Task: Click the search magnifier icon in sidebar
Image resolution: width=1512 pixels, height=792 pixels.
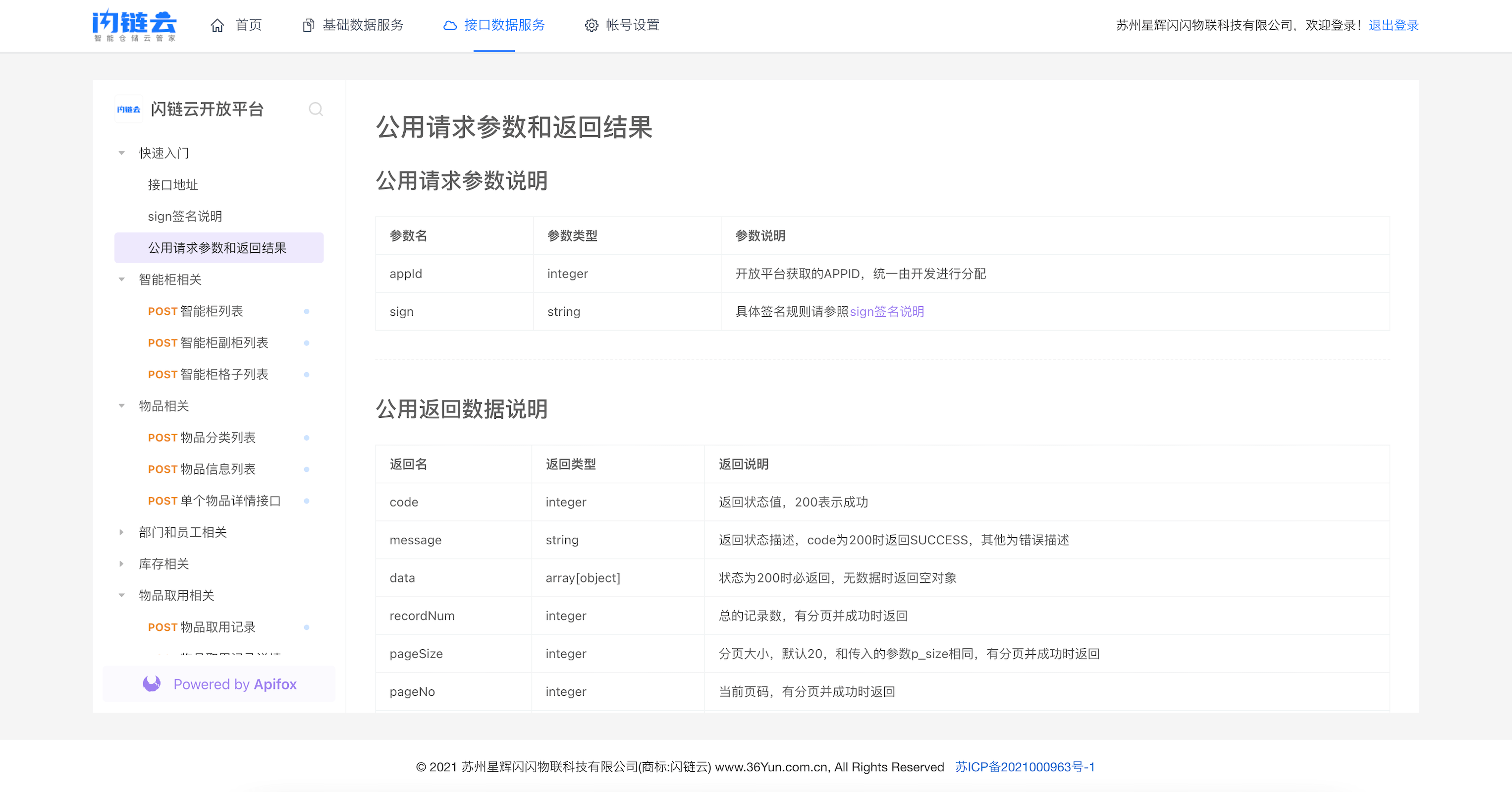Action: click(316, 109)
